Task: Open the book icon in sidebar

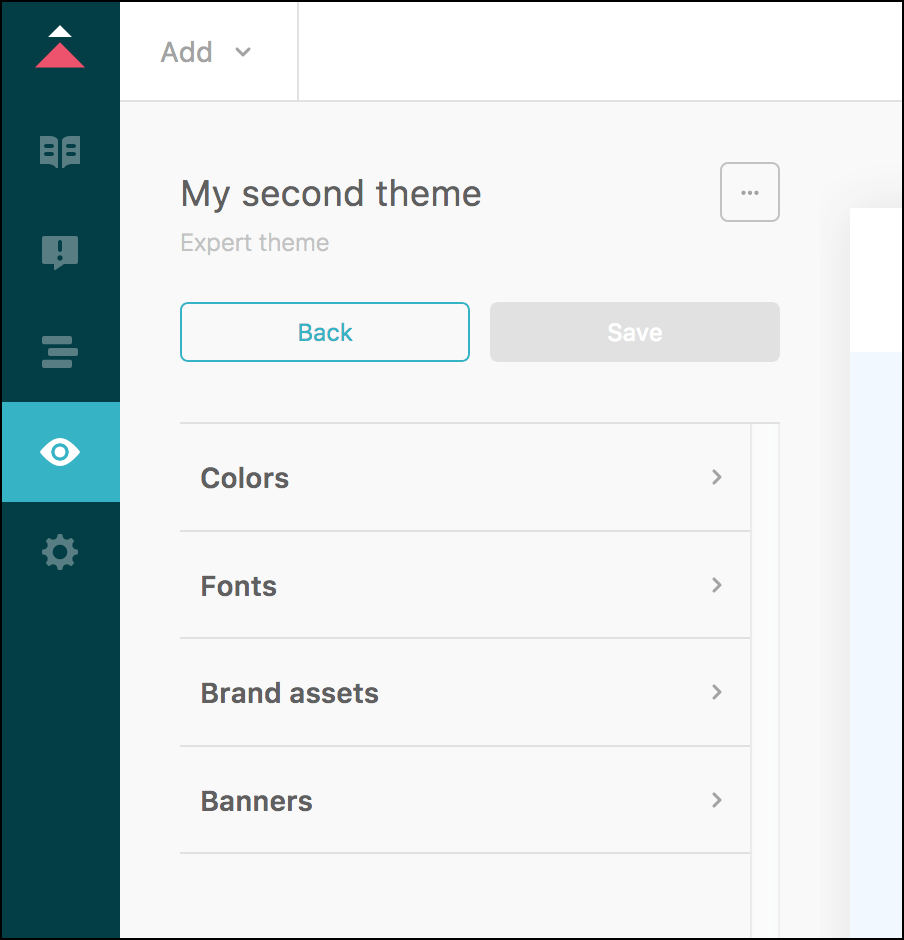Action: (60, 152)
